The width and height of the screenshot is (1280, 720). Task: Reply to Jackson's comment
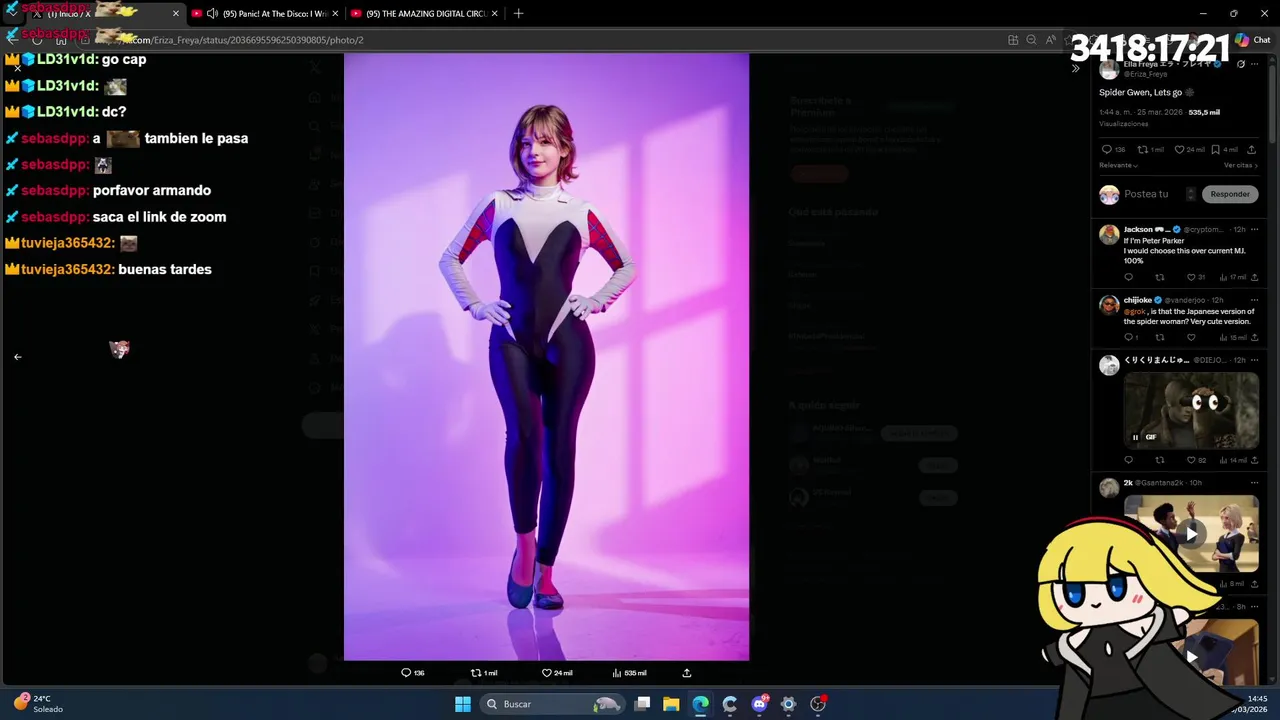(1129, 277)
